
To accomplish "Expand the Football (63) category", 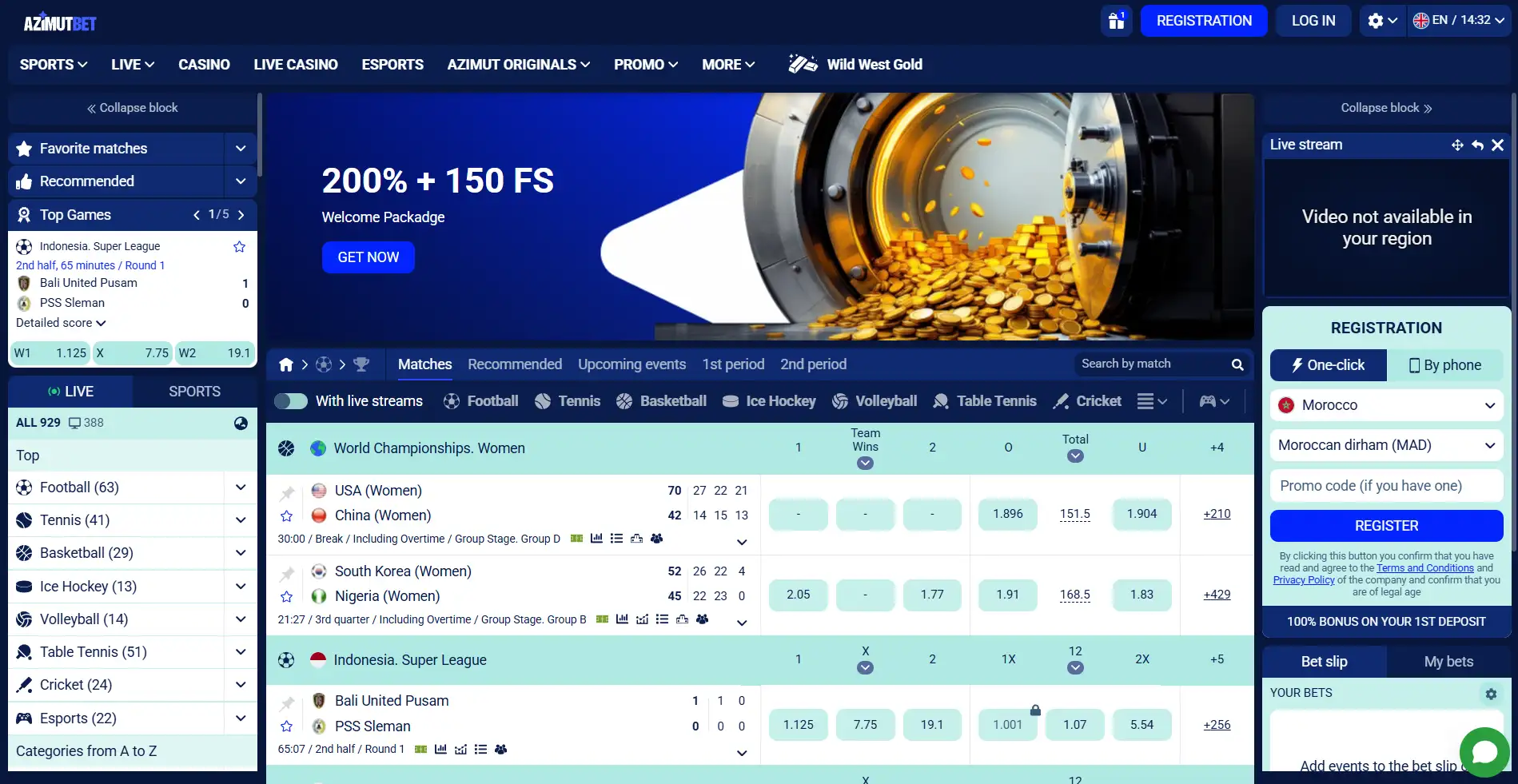I will pyautogui.click(x=241, y=488).
